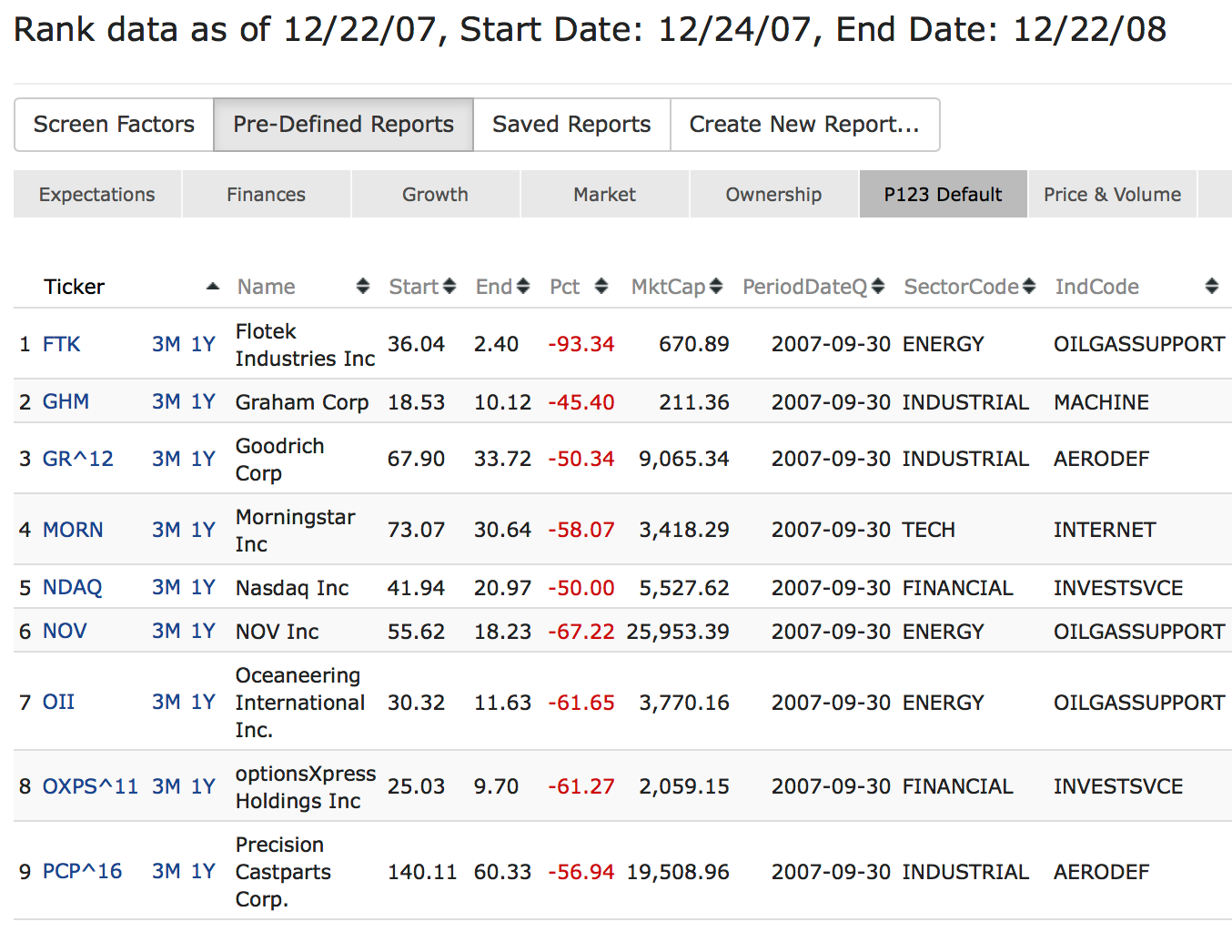The height and width of the screenshot is (952, 1232).
Task: Open FTK 1Y chart link
Action: 203,344
